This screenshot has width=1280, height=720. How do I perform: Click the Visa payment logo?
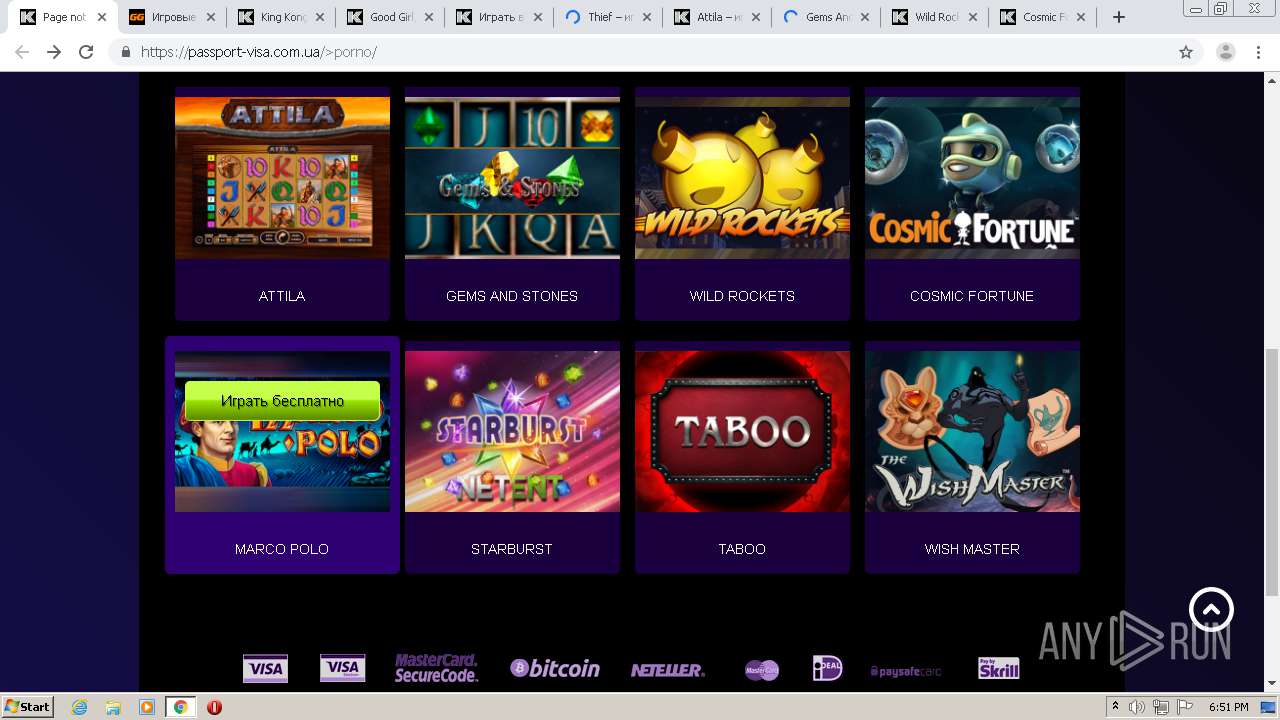point(265,669)
